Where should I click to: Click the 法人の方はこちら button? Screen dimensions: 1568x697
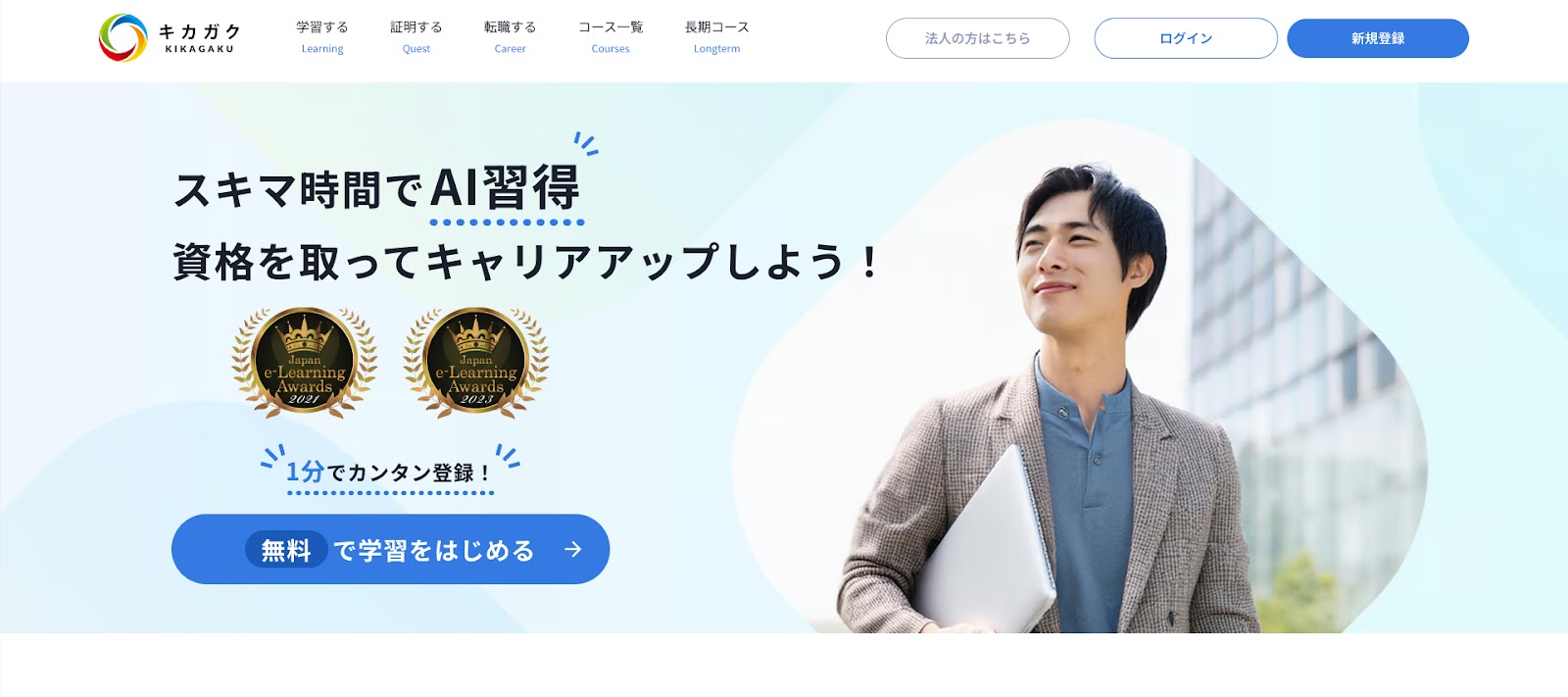click(978, 38)
